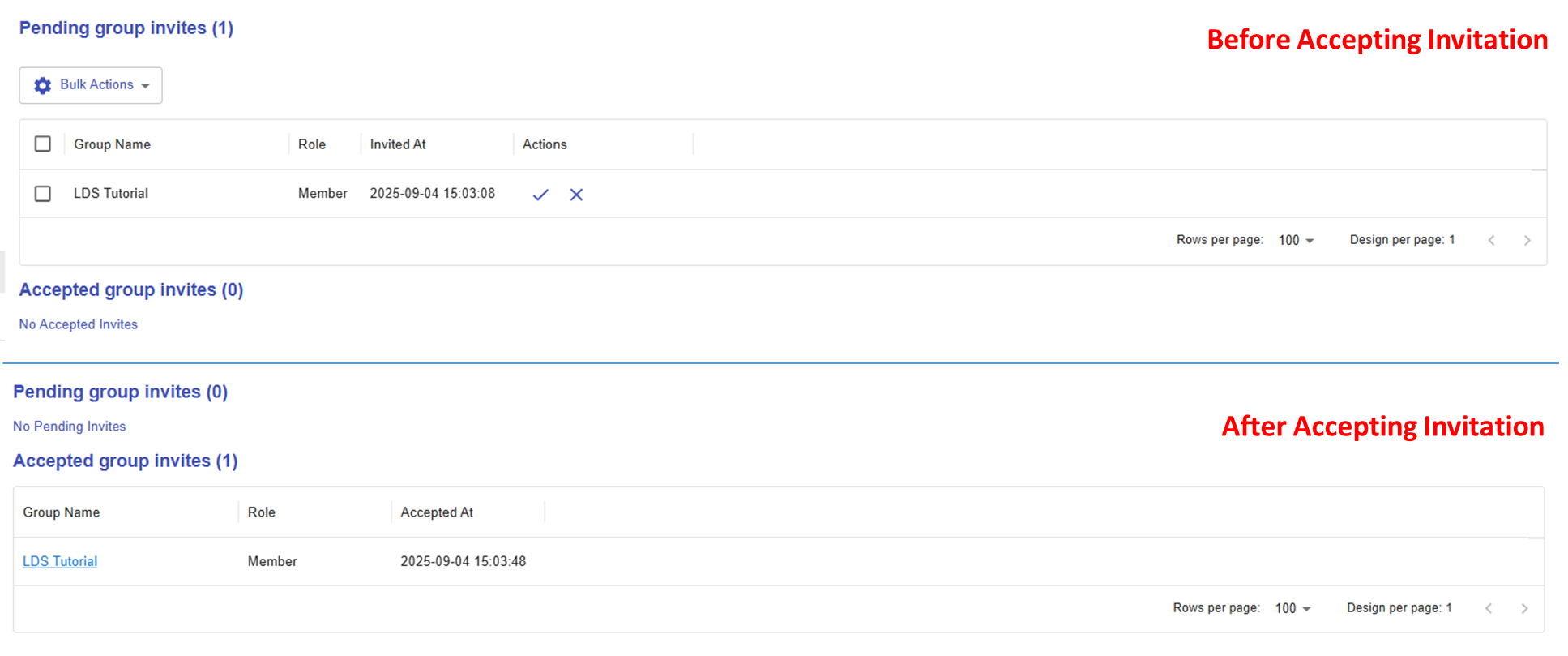The height and width of the screenshot is (656, 1568).
Task: Decline the LDS Tutorial invite with the X
Action: (576, 195)
